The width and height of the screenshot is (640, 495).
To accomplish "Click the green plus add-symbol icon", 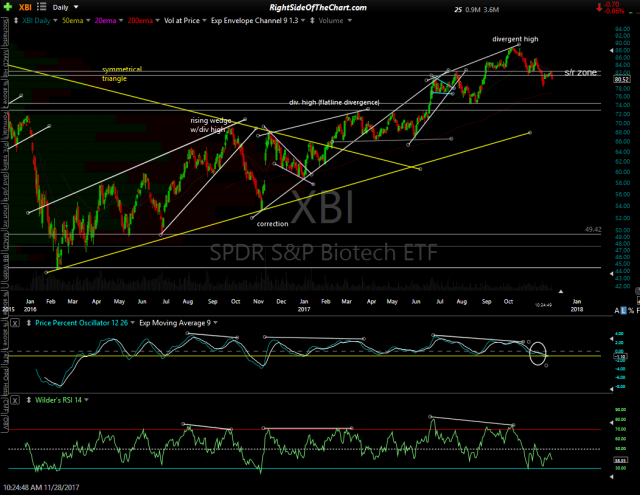I will [7, 7].
